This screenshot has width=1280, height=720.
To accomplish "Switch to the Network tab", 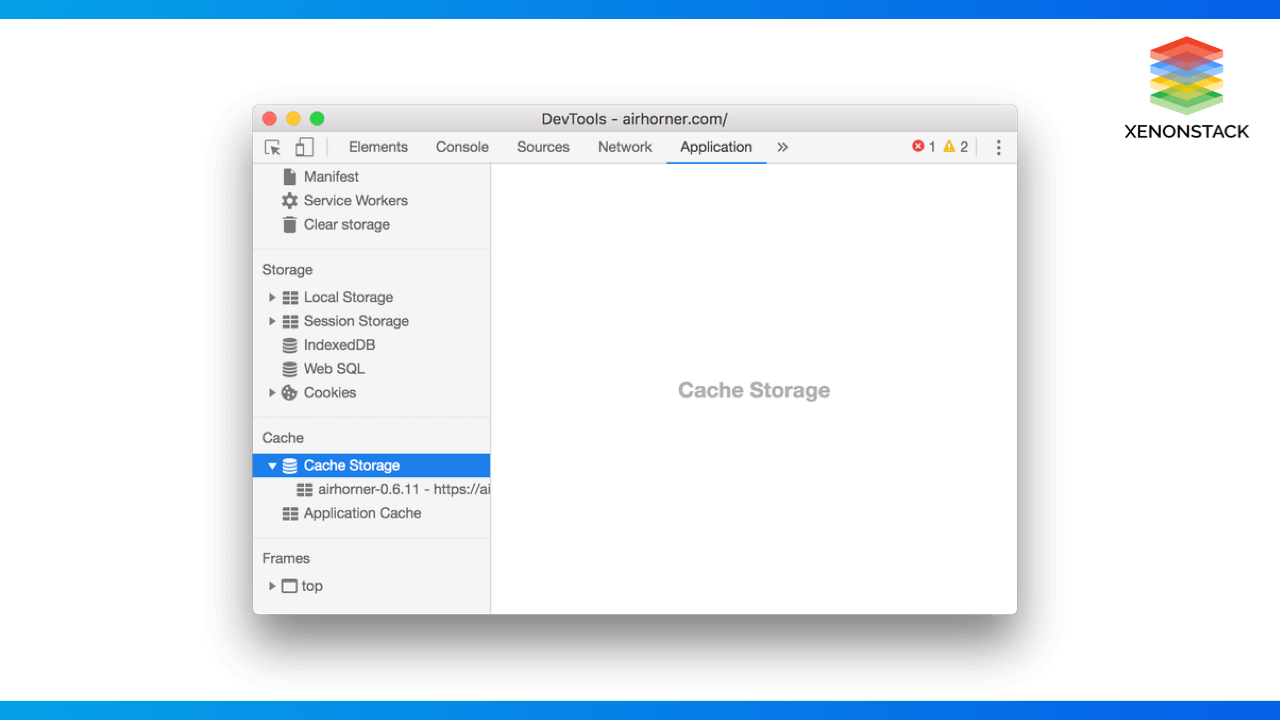I will 624,146.
